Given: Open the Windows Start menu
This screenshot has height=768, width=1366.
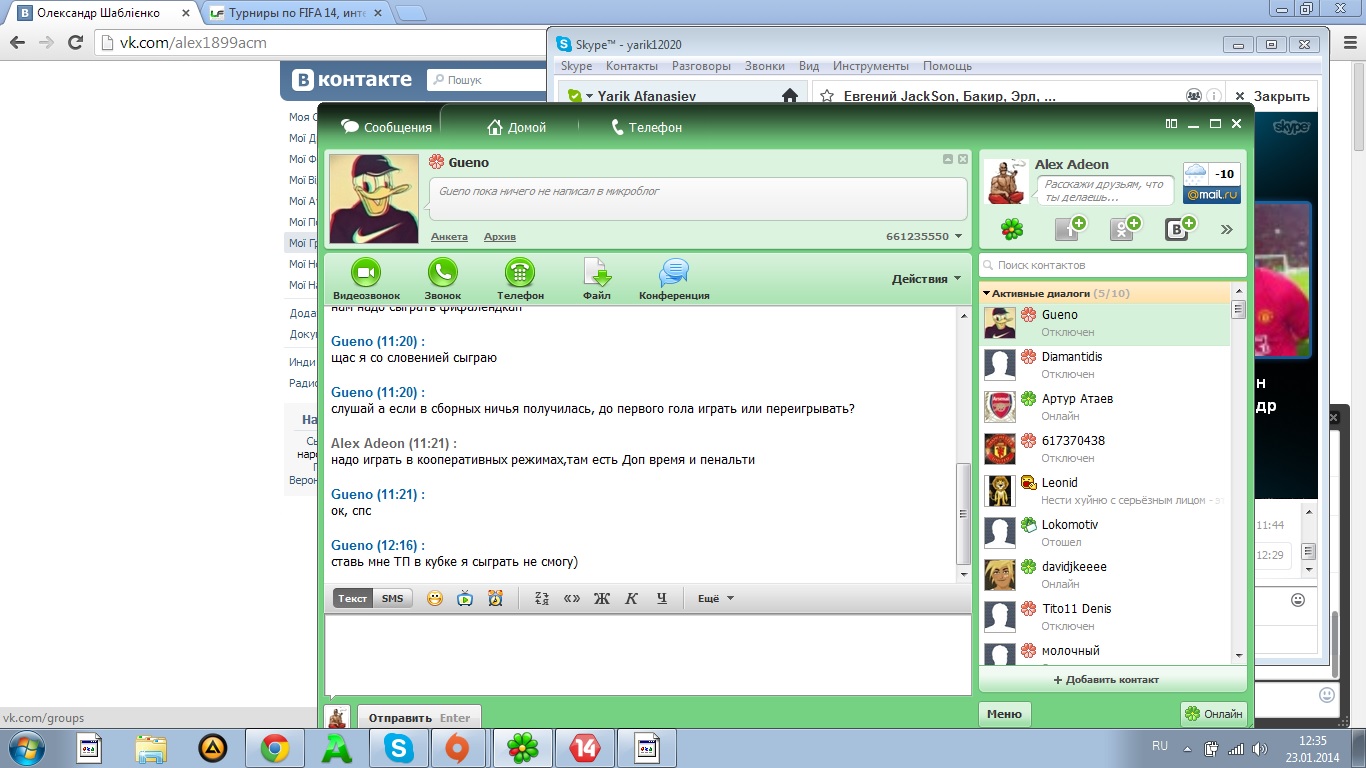Looking at the screenshot, I should click(24, 748).
